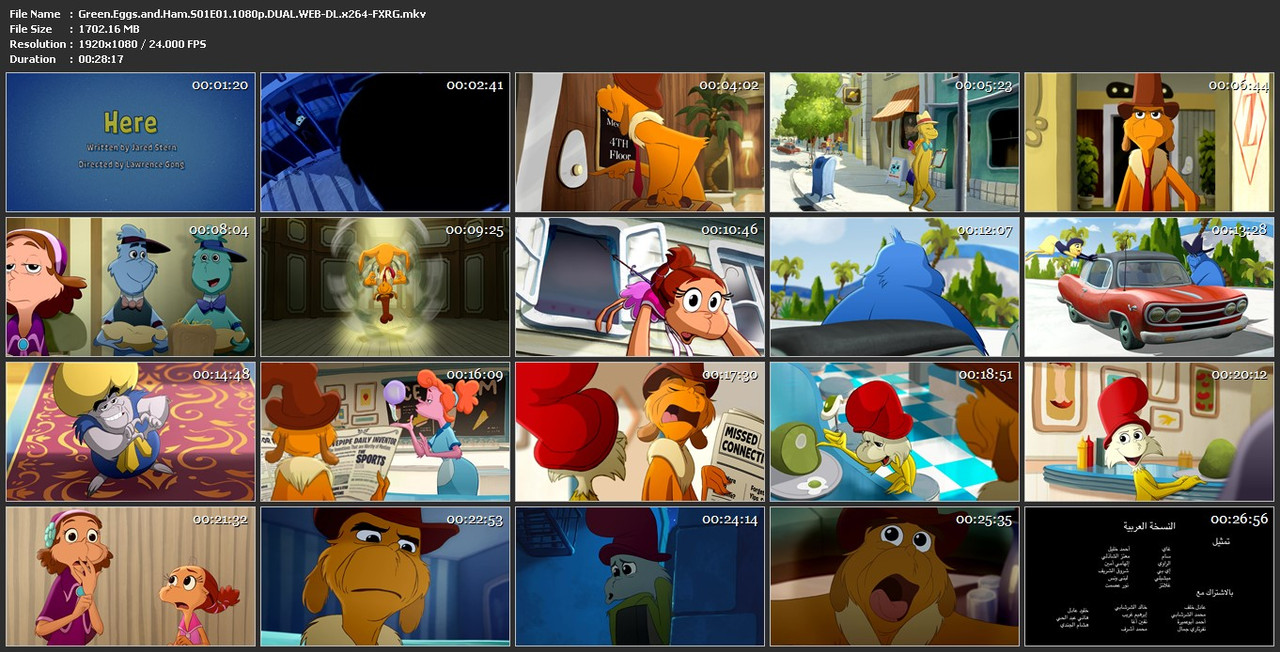This screenshot has height=652, width=1280.
Task: Open the thumbnail stamped 00:01:20
Action: click(131, 142)
